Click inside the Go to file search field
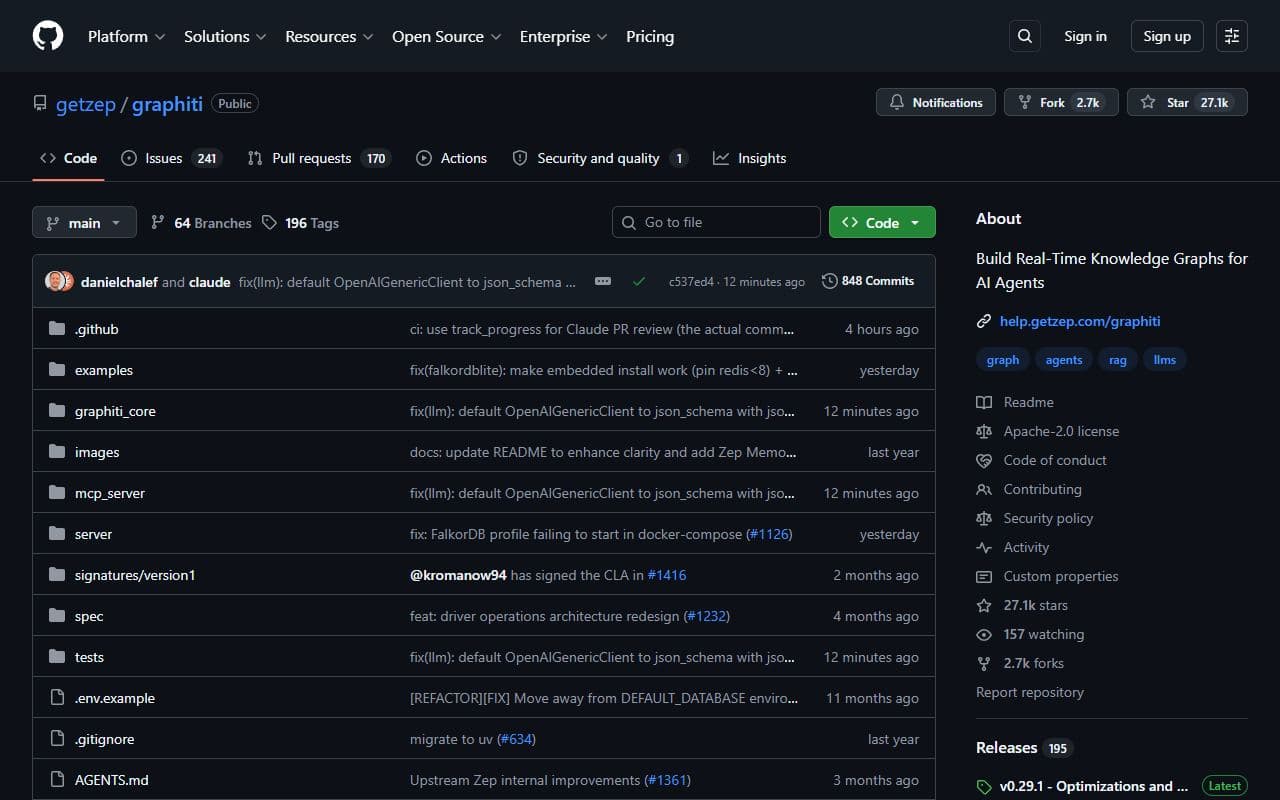The height and width of the screenshot is (800, 1280). click(716, 222)
